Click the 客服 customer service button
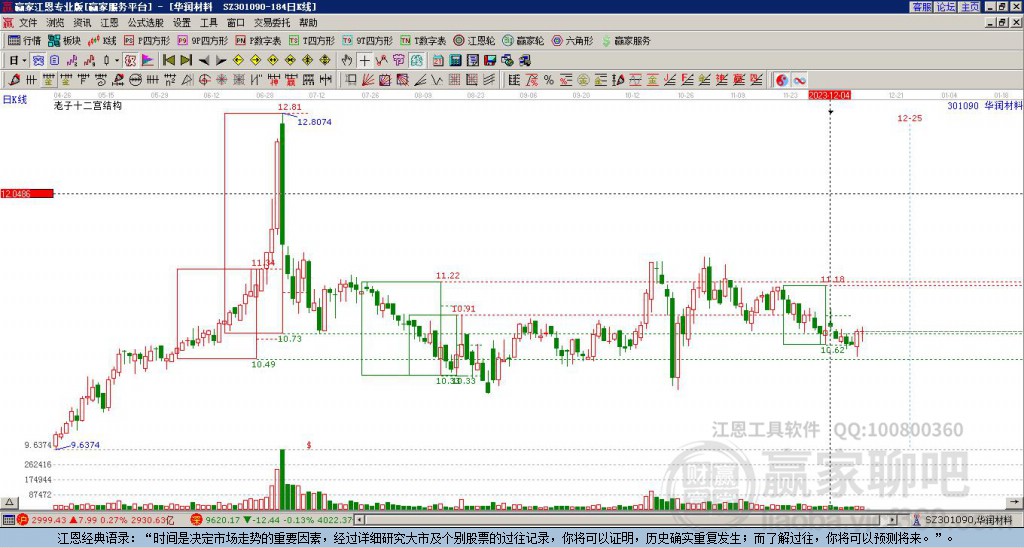The image size is (1024, 548). pyautogui.click(x=921, y=7)
